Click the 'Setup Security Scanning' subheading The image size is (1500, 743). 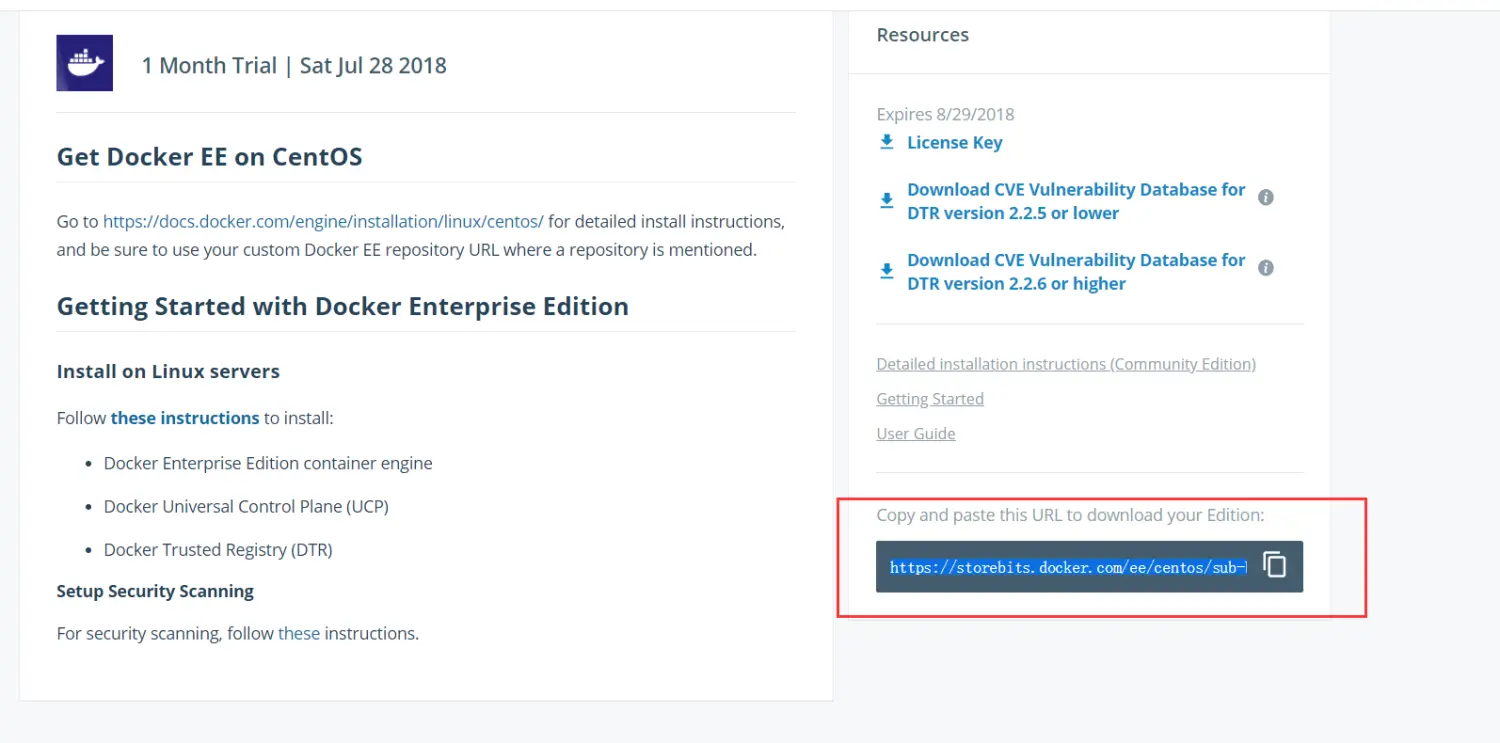[155, 591]
